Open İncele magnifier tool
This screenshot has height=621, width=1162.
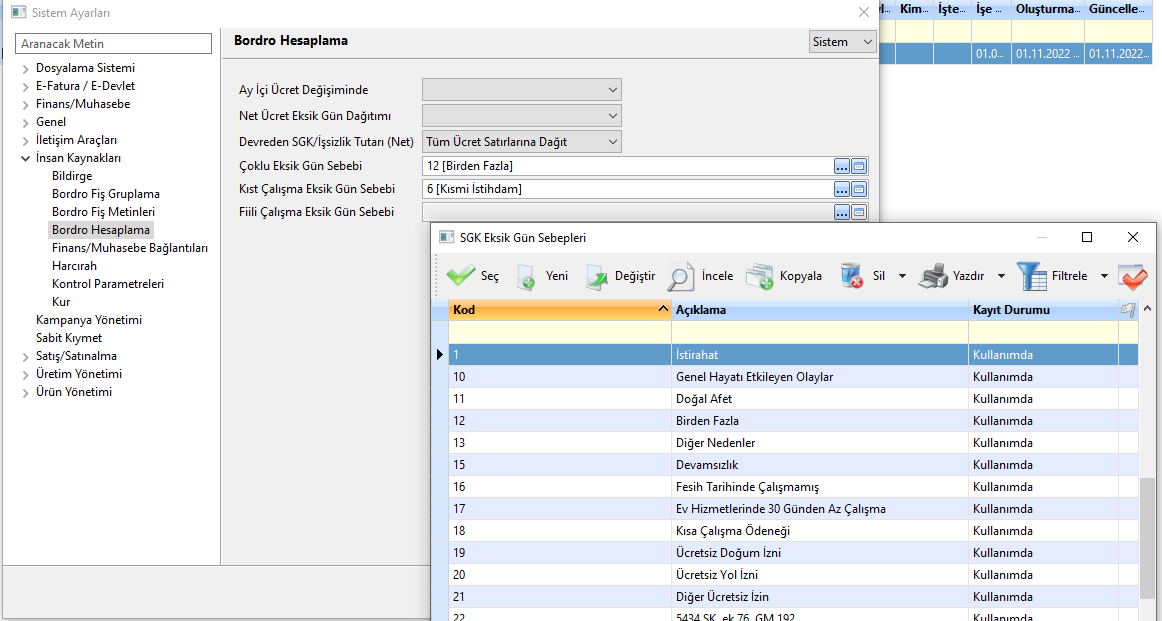point(681,276)
